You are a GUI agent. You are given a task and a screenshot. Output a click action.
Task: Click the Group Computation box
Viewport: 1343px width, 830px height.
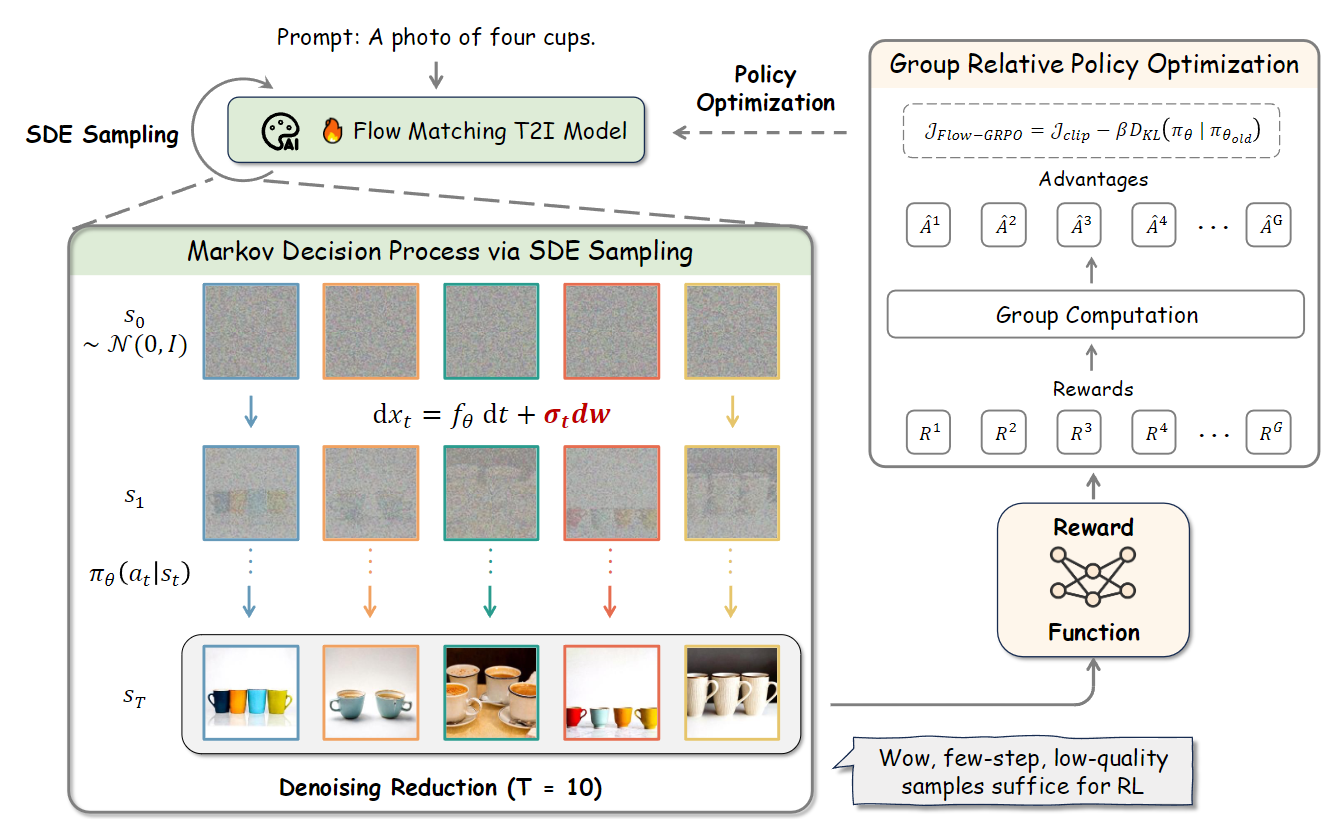tap(1096, 315)
